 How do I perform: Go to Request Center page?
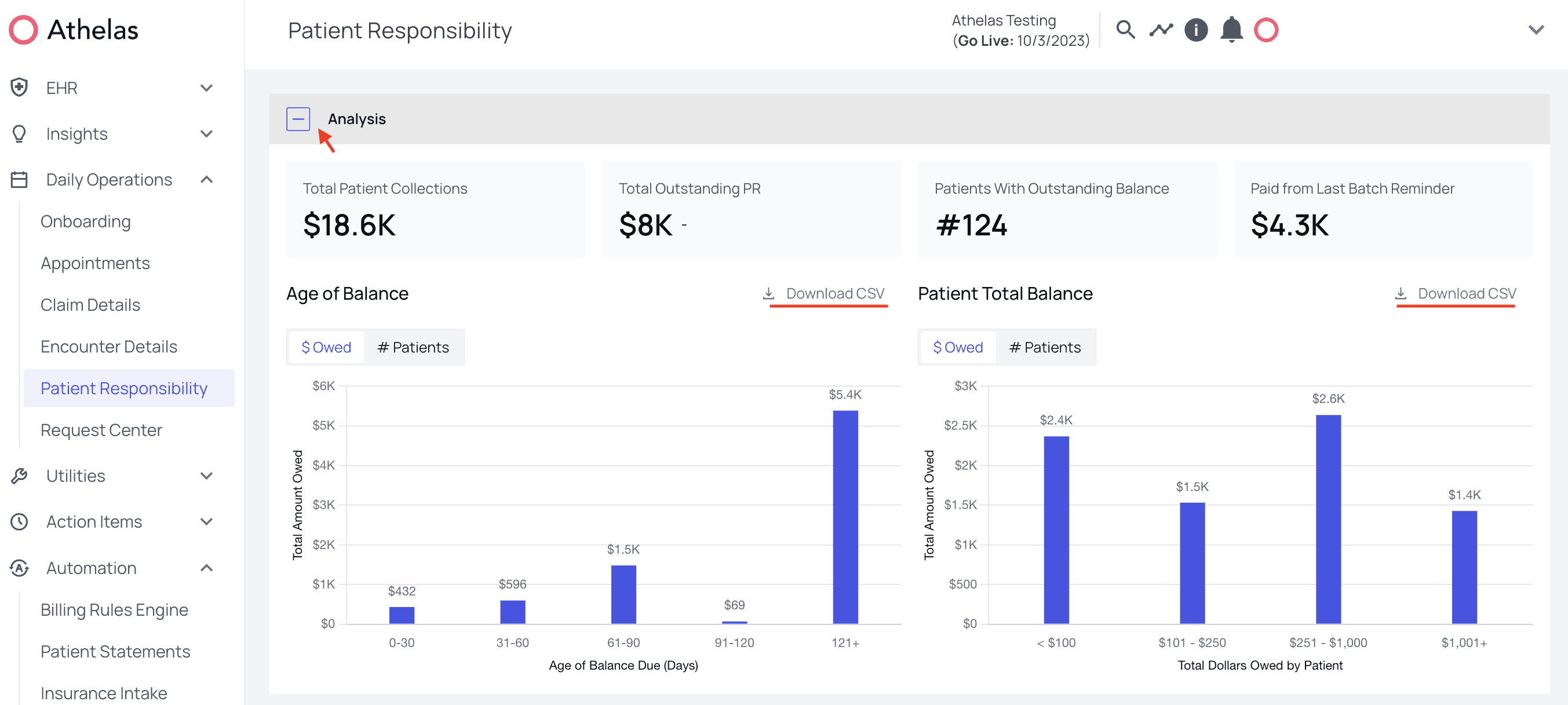(x=101, y=430)
